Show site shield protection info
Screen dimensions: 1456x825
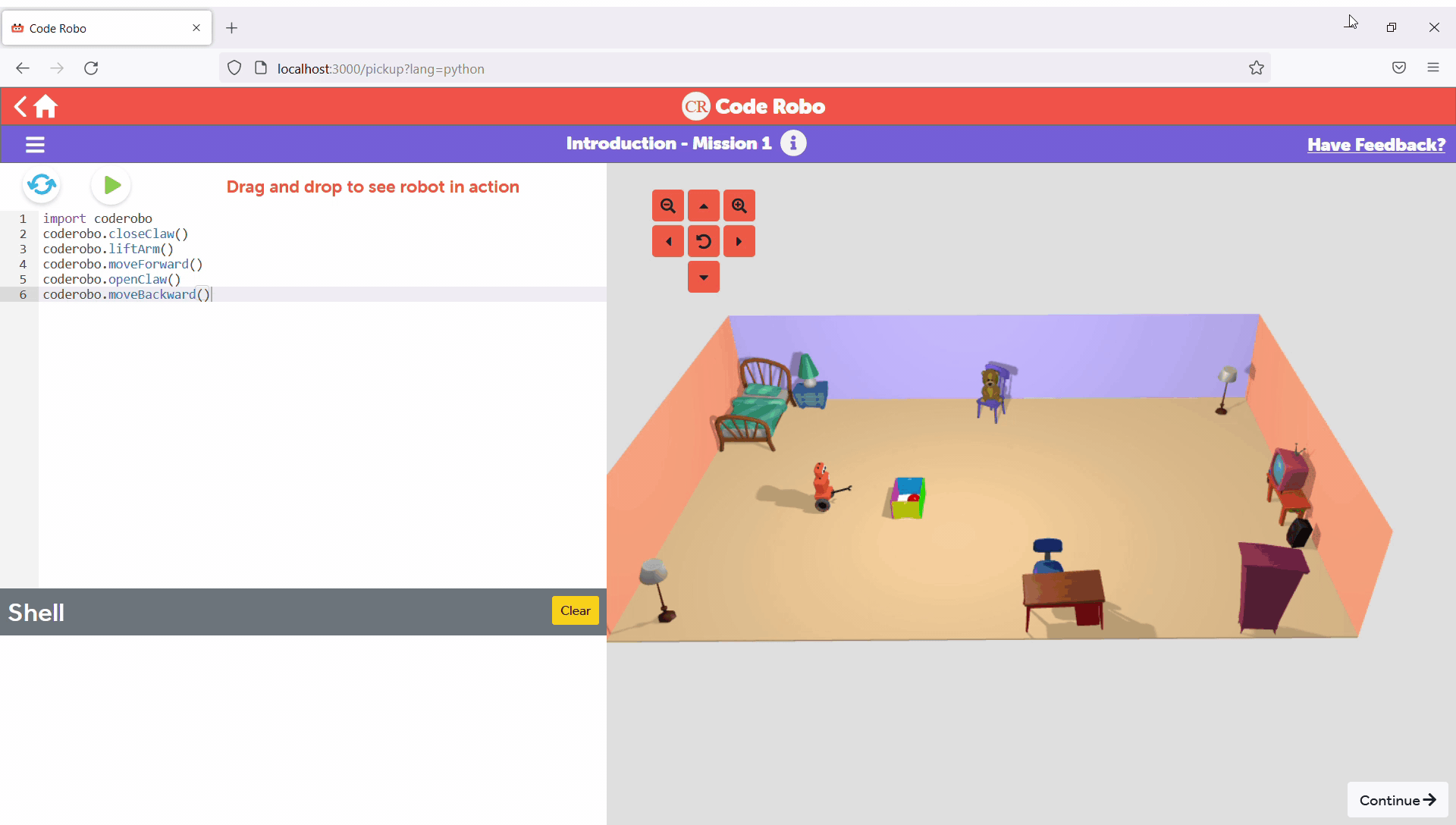pos(234,68)
